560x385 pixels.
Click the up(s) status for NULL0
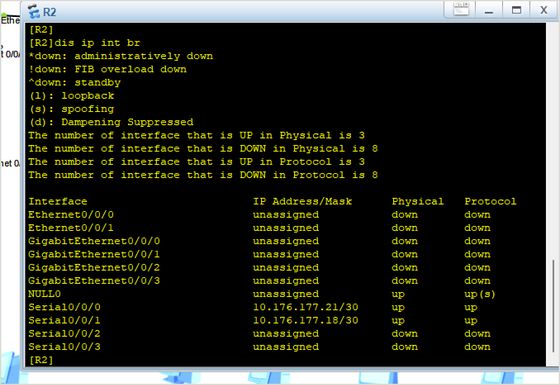point(480,294)
